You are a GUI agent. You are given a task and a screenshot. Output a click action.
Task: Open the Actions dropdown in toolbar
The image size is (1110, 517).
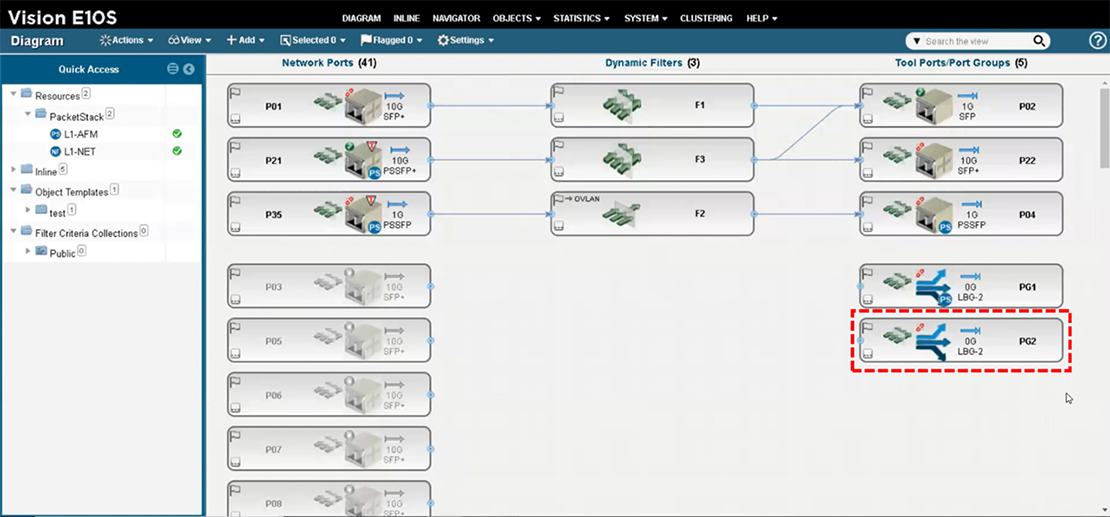coord(126,41)
